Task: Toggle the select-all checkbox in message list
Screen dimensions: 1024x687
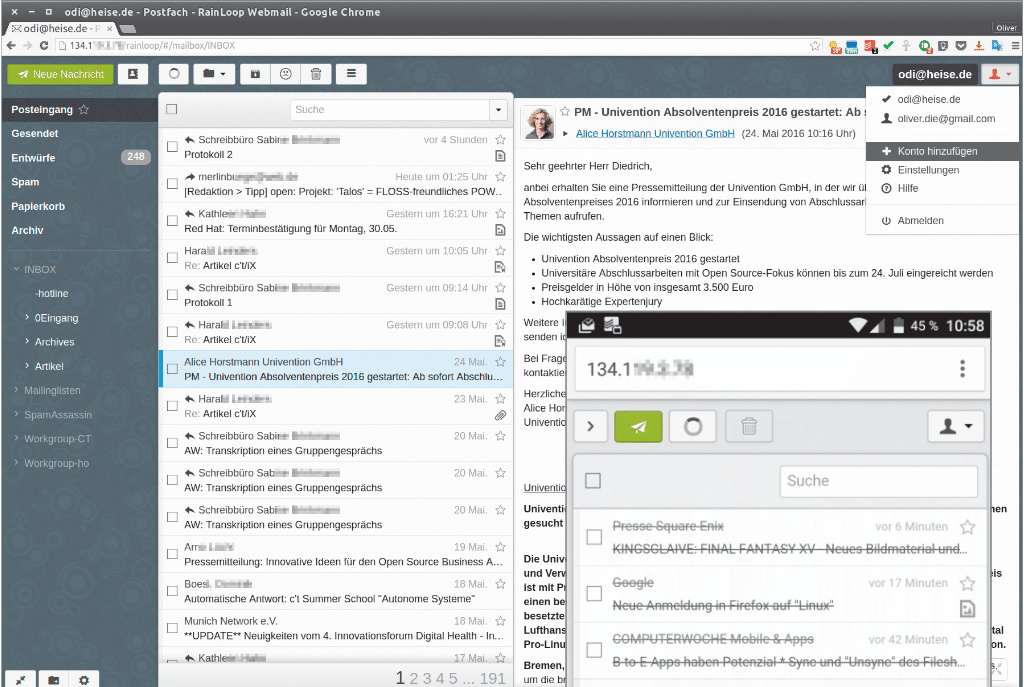Action: click(172, 109)
